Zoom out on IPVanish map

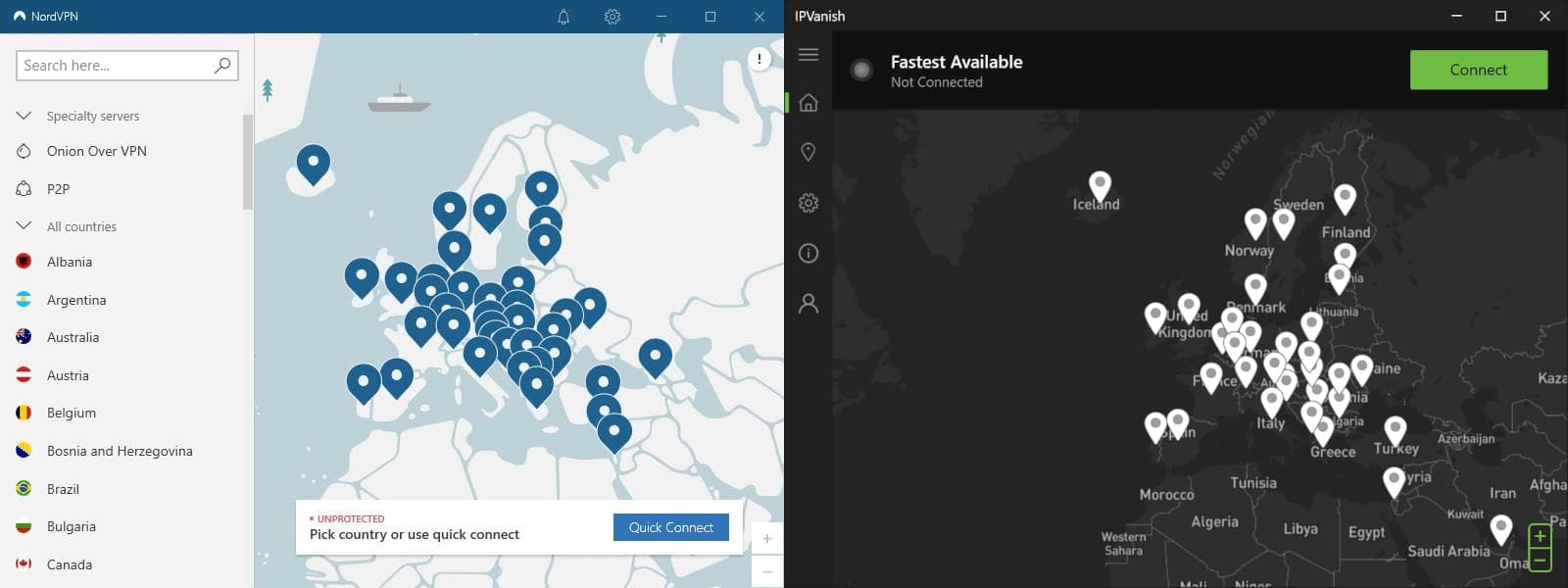(x=1540, y=561)
